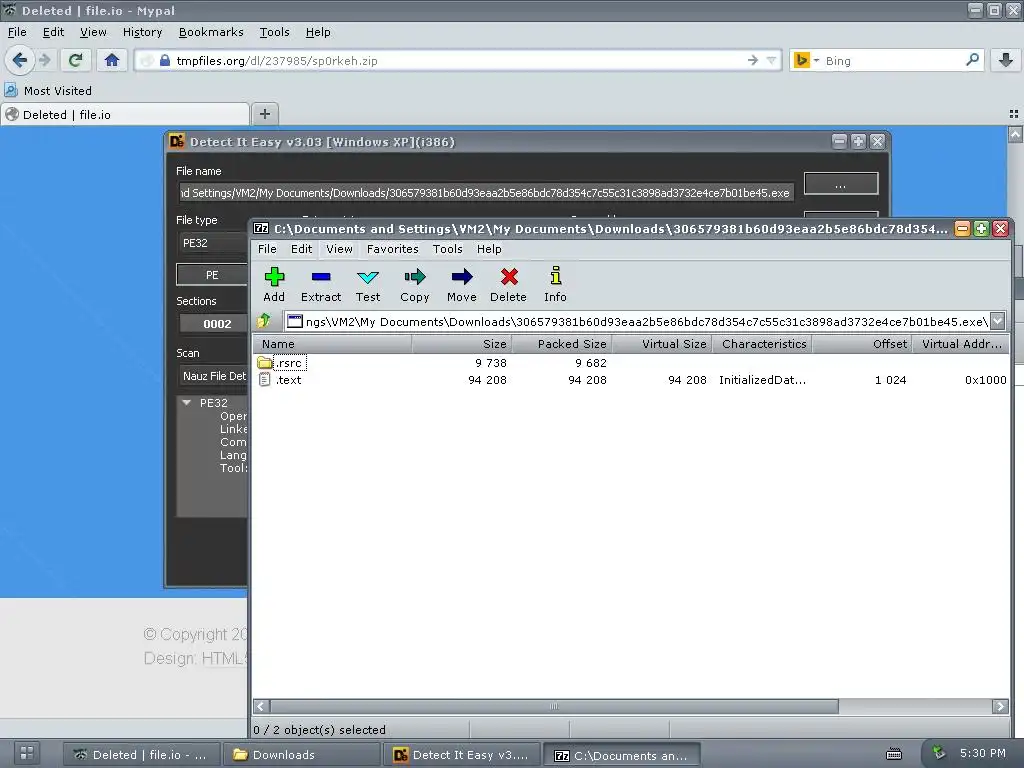Open the 7-Zip Tools menu
1024x768 pixels.
coord(447,249)
